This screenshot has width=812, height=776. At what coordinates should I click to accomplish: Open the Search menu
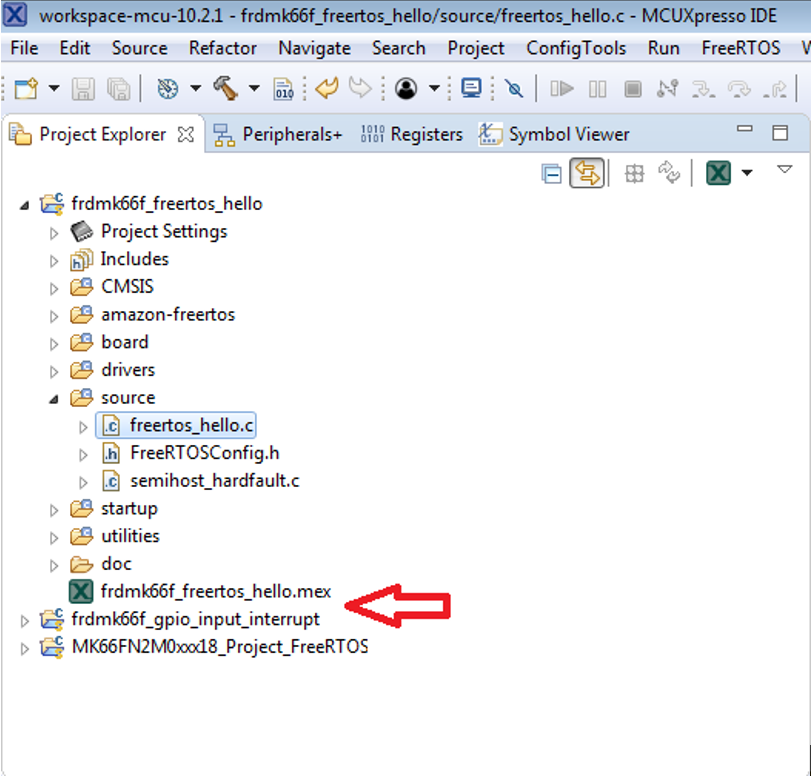pos(399,48)
